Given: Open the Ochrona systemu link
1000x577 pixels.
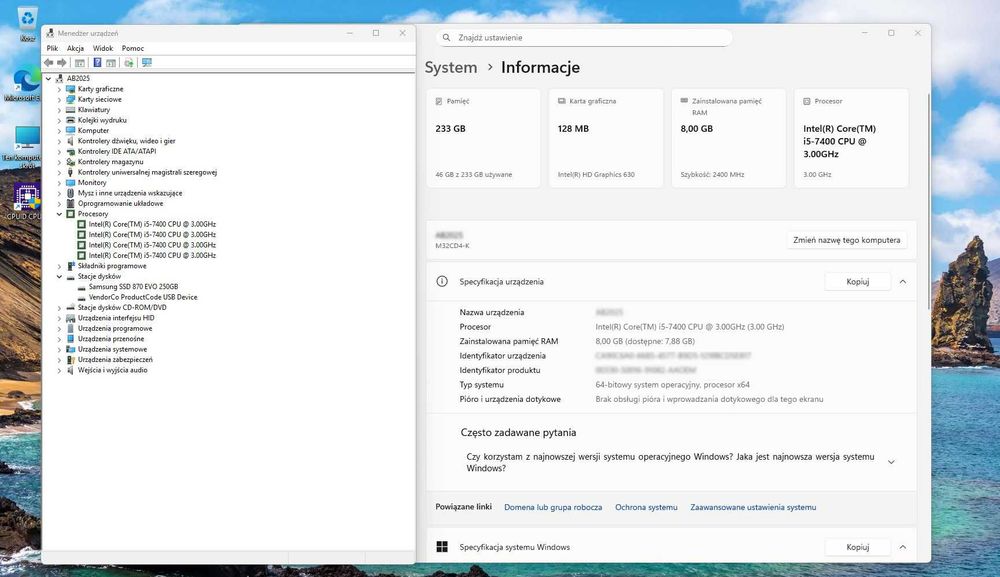Looking at the screenshot, I should (646, 508).
